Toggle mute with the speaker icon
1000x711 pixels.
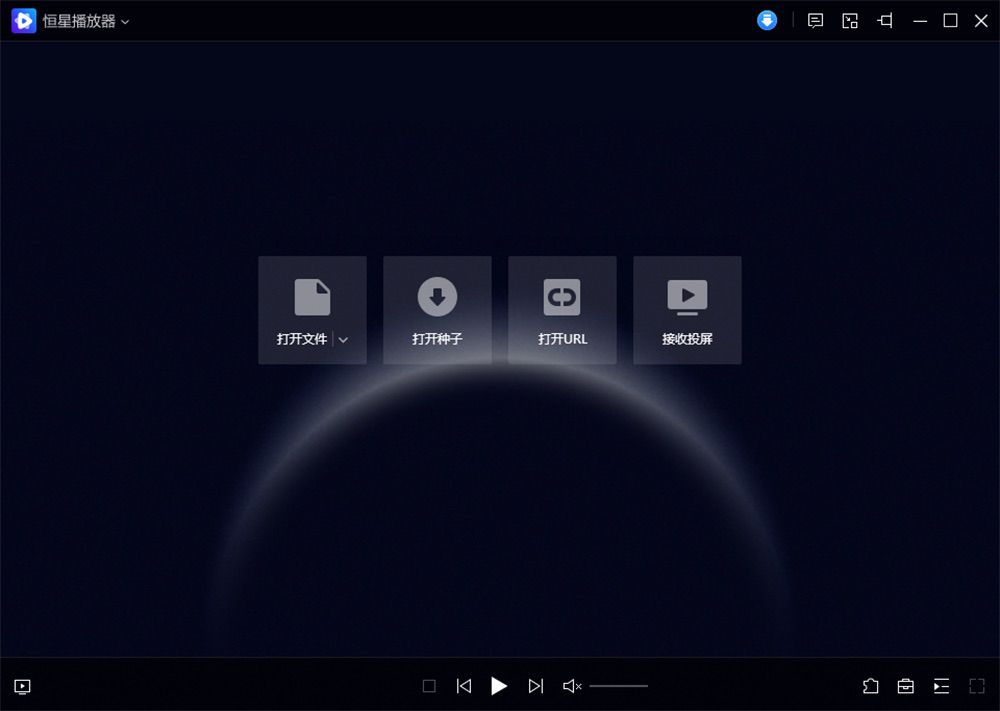(x=572, y=686)
